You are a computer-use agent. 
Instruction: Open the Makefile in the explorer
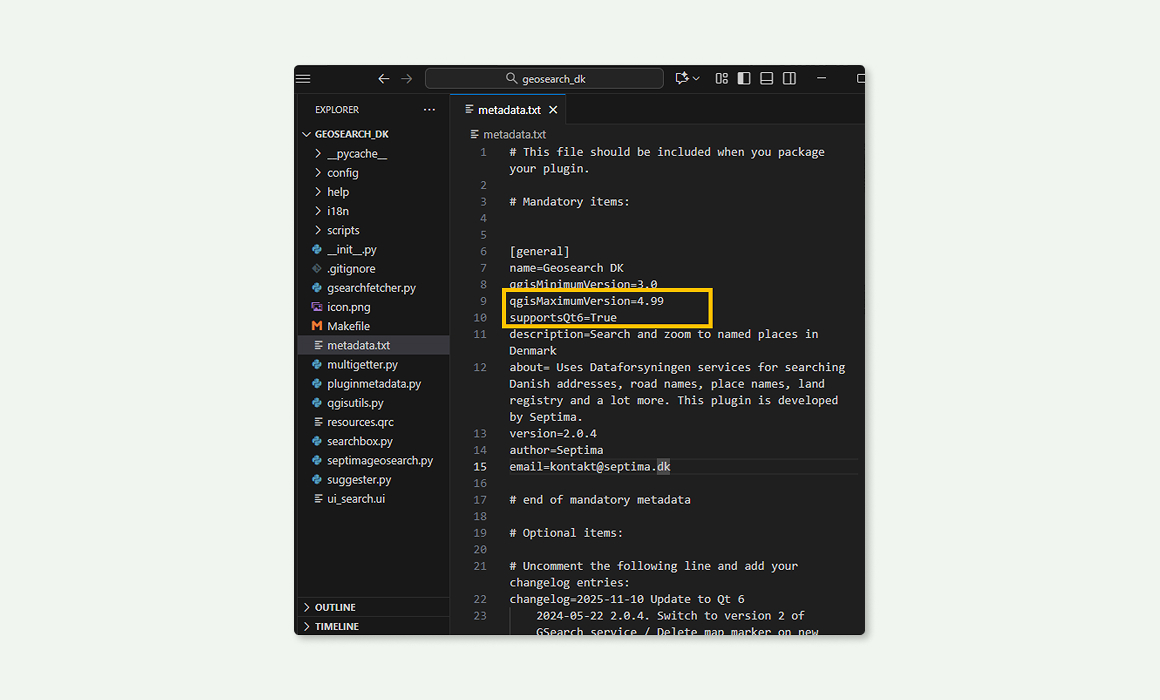(x=348, y=326)
